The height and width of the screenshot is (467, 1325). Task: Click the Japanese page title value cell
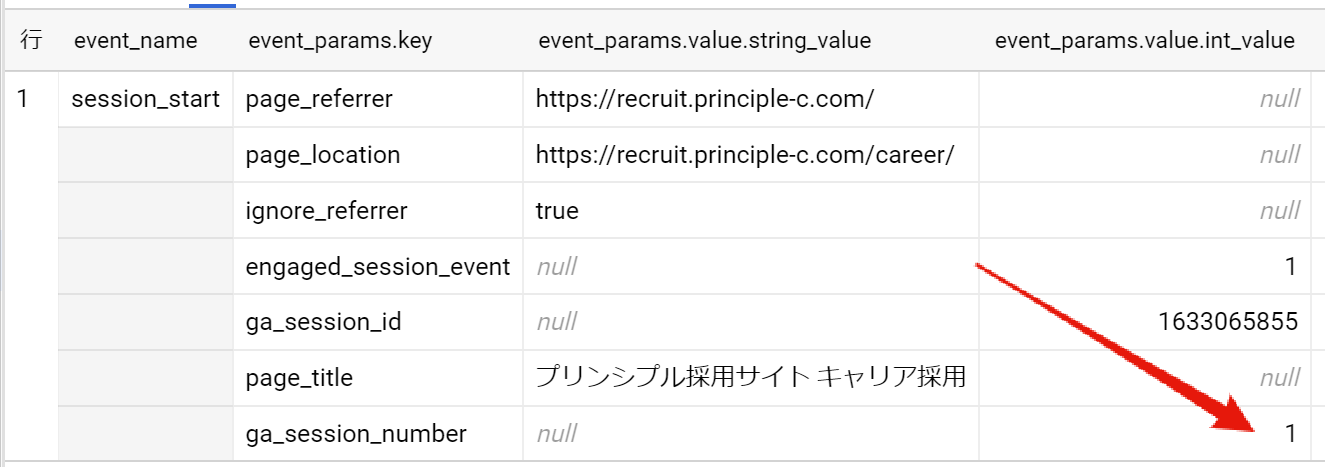coord(750,378)
